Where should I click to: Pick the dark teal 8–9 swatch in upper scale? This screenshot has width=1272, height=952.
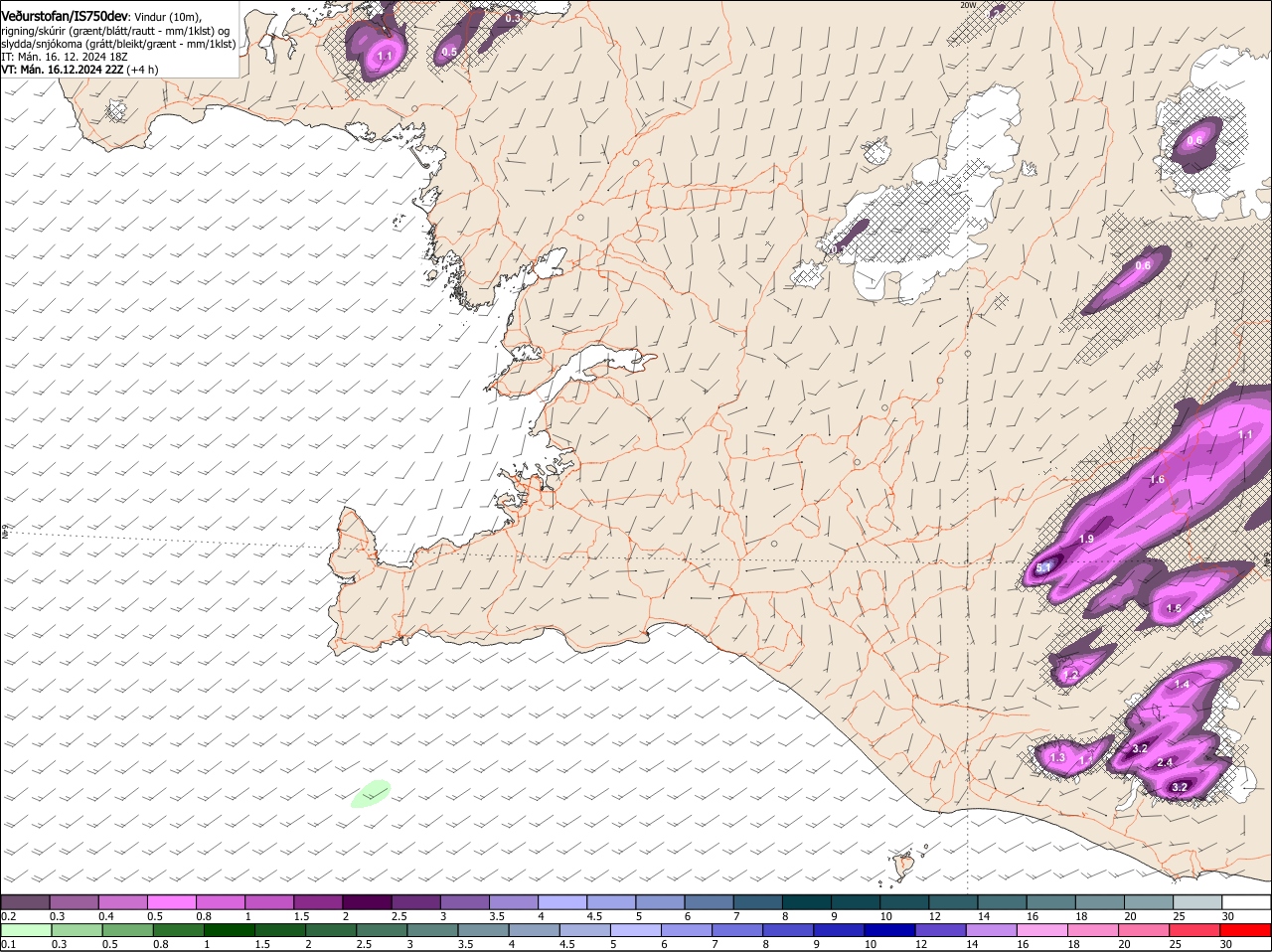coord(807,901)
